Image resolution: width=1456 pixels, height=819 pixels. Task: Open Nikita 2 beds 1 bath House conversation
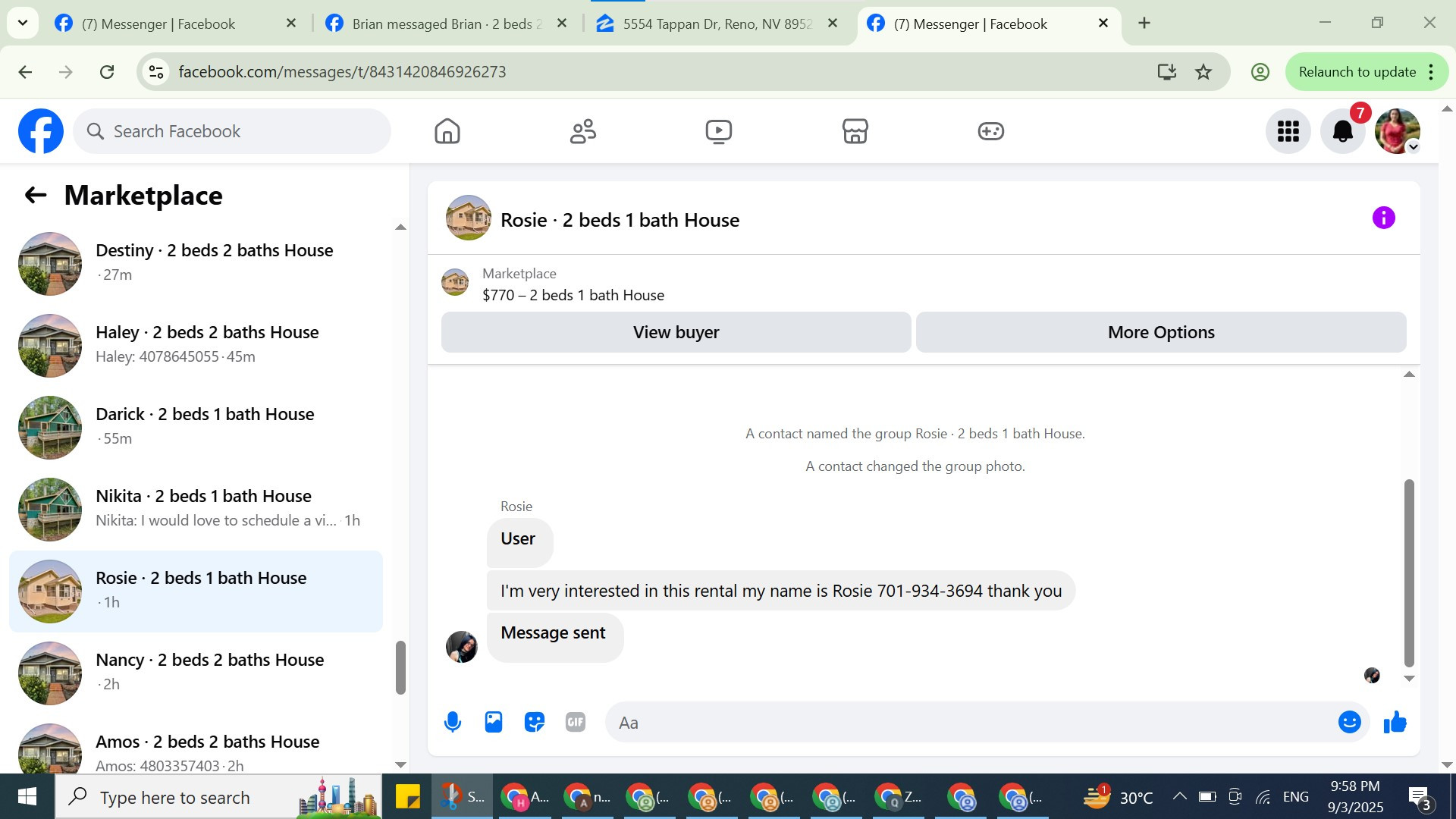pyautogui.click(x=196, y=509)
